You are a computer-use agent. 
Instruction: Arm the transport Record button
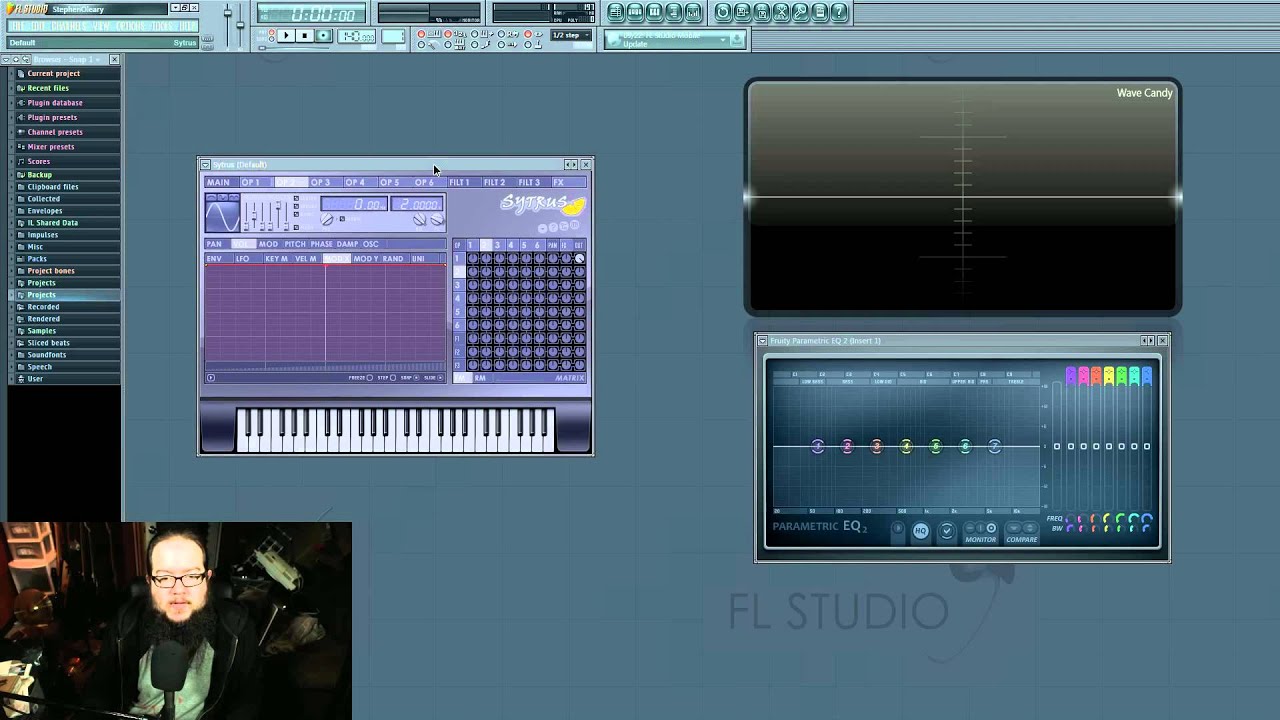tap(322, 36)
